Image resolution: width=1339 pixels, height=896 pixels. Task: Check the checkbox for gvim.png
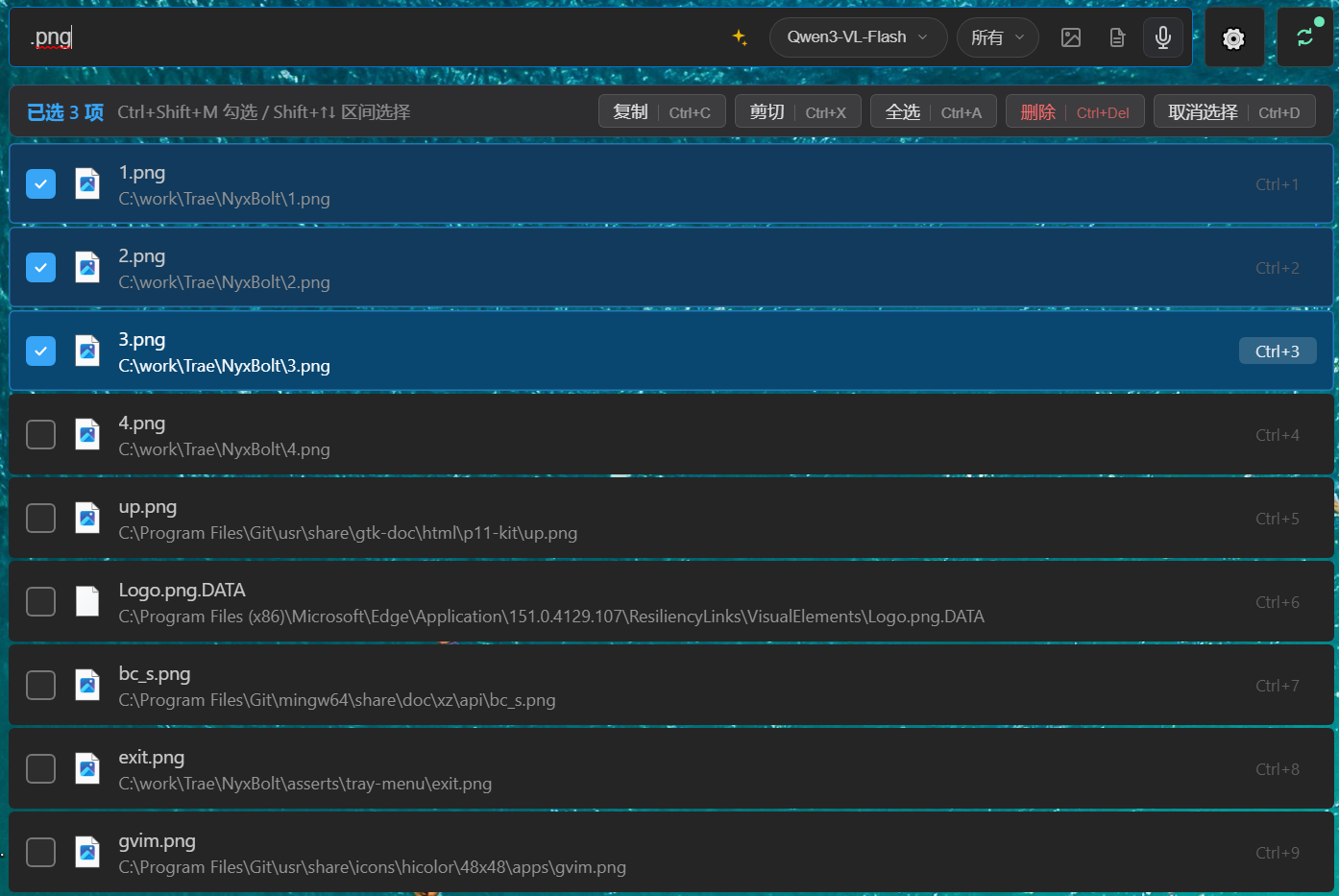(40, 852)
